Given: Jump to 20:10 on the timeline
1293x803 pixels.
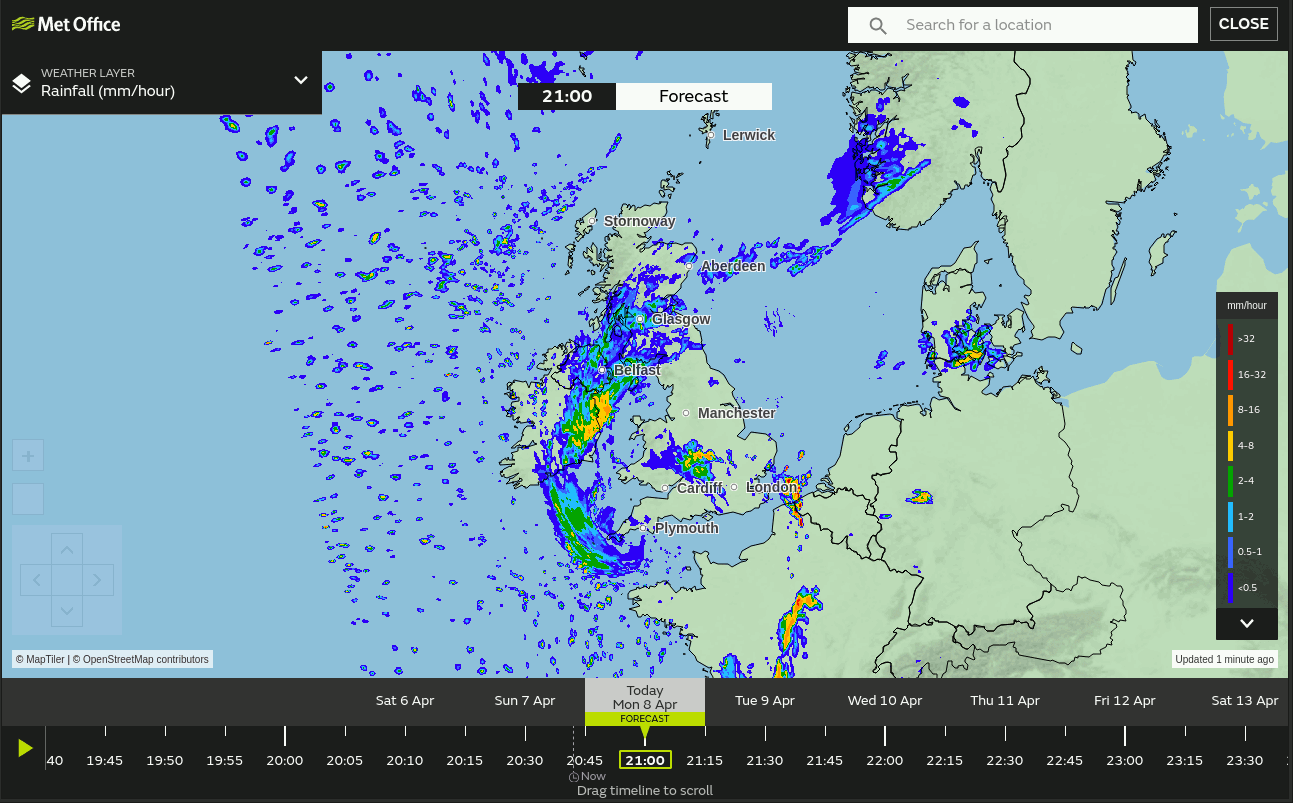Looking at the screenshot, I should (x=405, y=760).
